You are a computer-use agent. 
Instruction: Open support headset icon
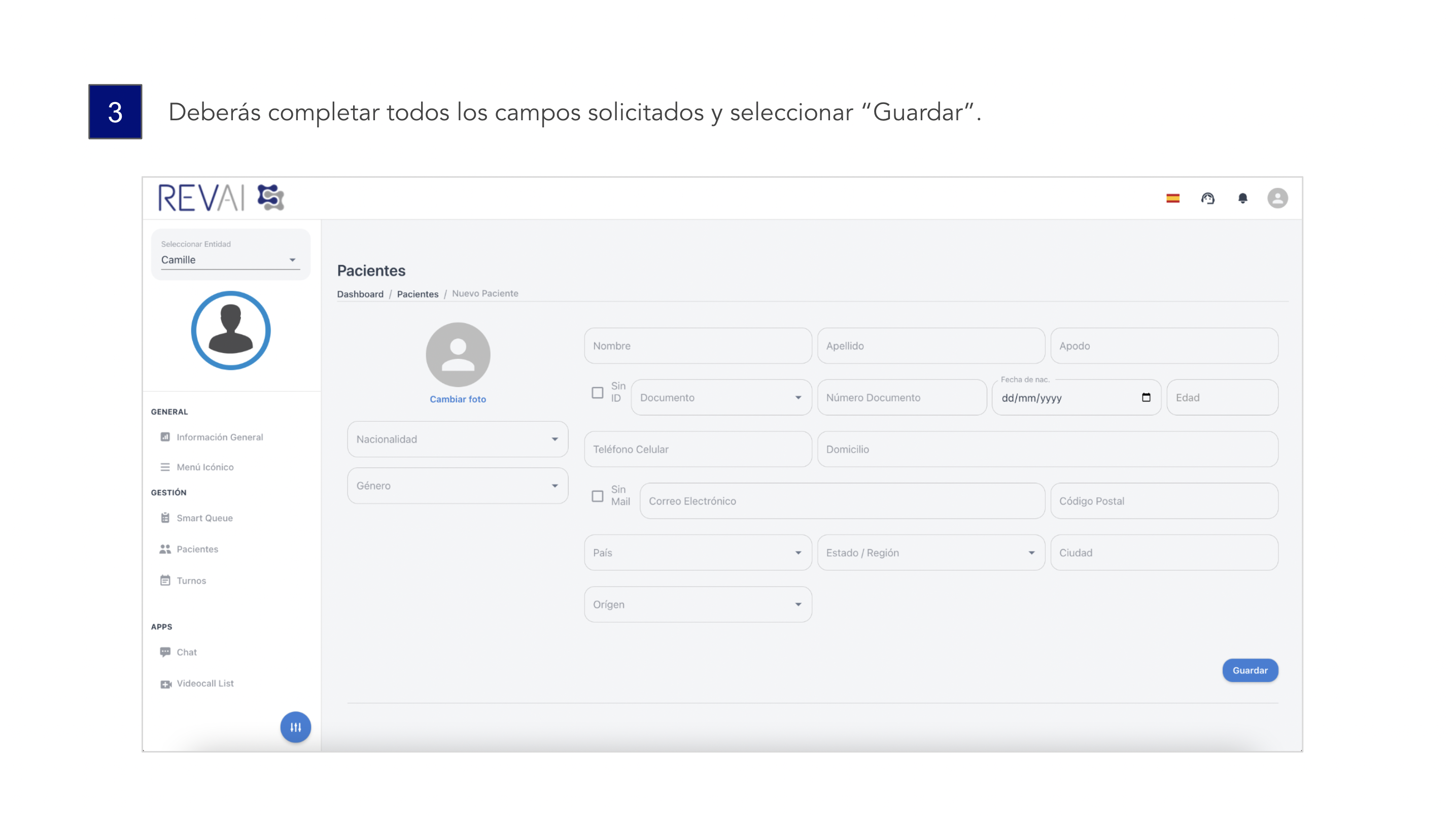point(1207,198)
